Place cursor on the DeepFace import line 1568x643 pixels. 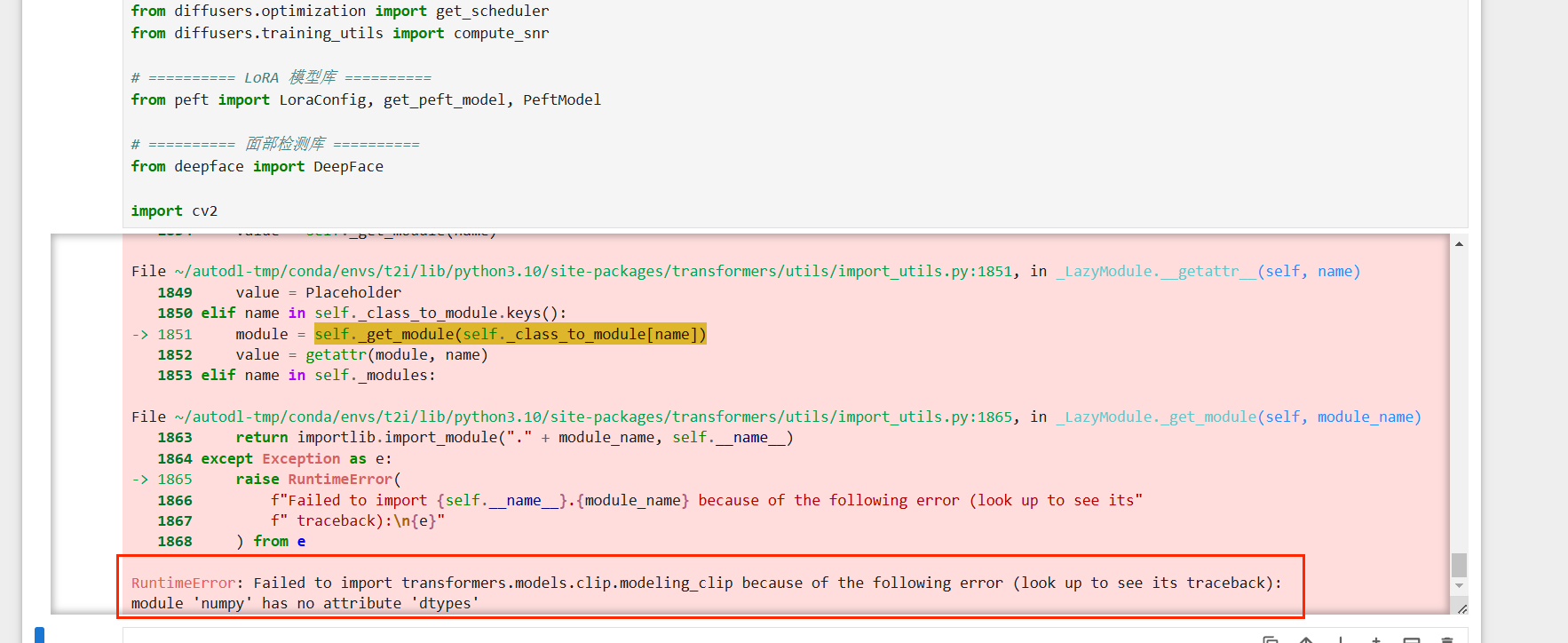257,167
